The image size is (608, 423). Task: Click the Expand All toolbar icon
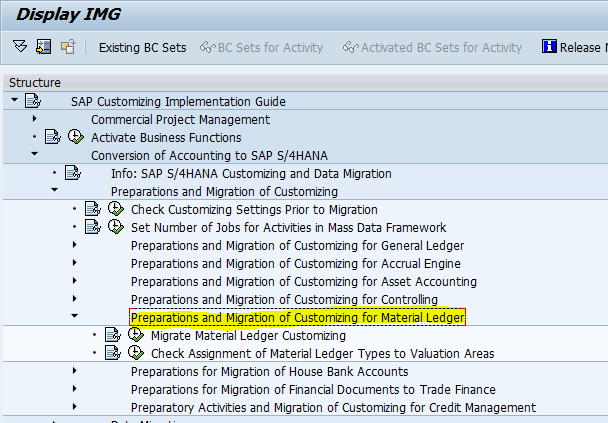coord(21,47)
